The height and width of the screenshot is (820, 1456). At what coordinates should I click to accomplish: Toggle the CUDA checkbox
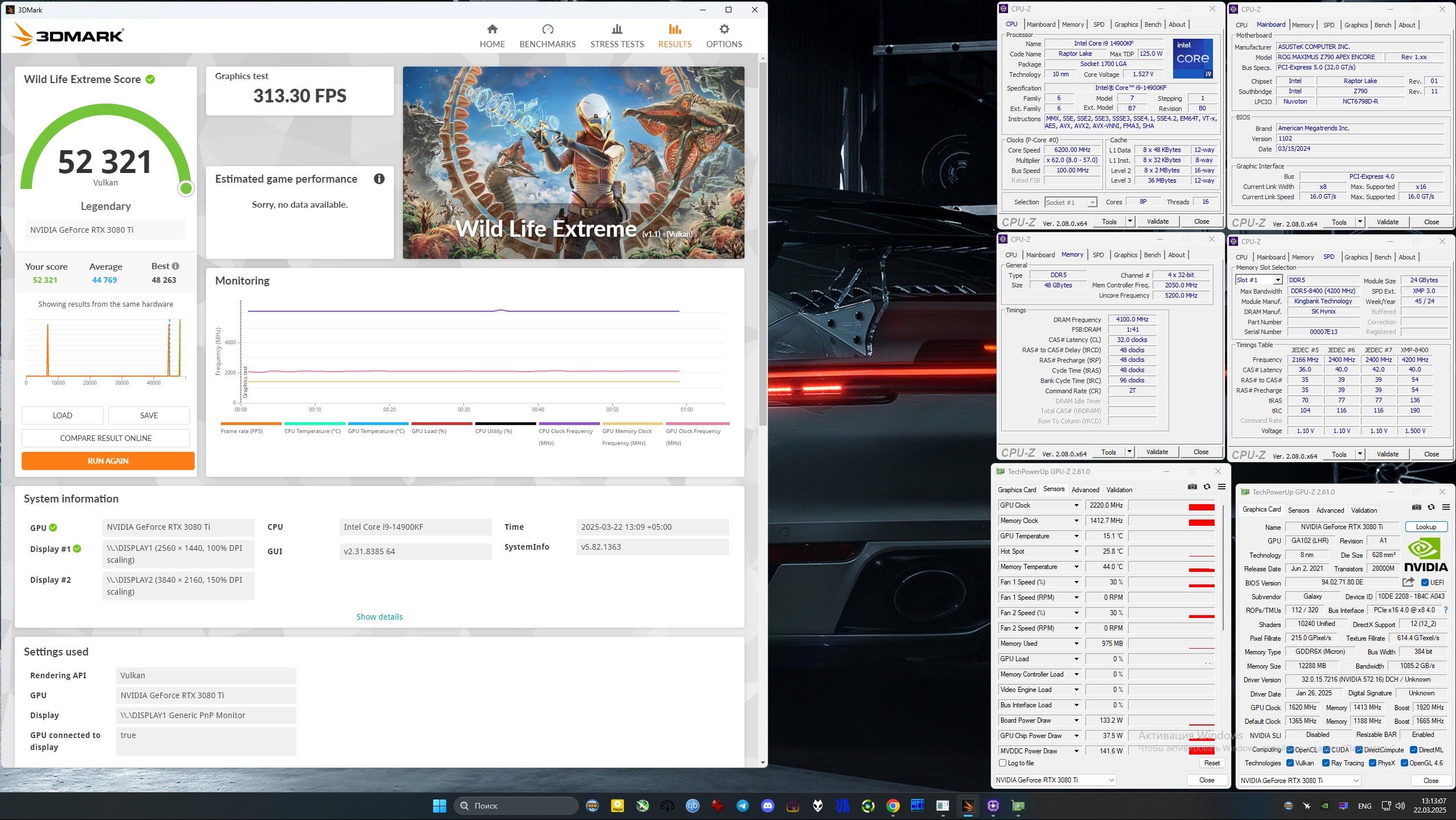point(1326,749)
